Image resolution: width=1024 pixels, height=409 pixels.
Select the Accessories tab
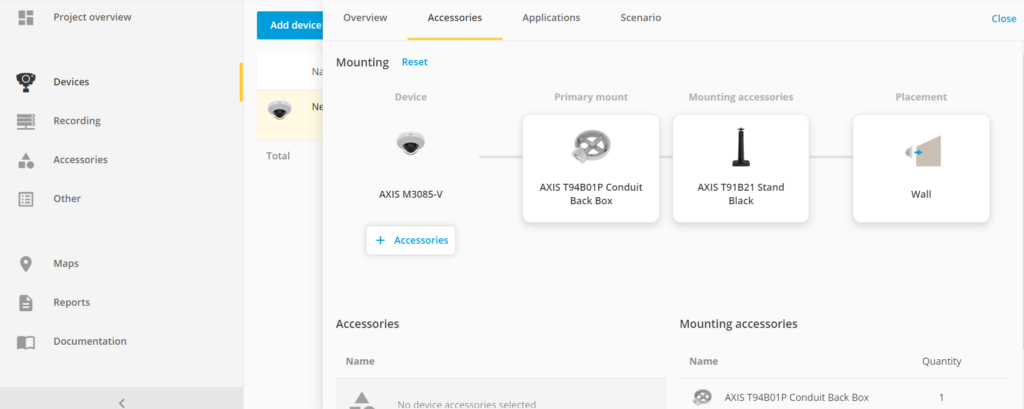pos(455,18)
